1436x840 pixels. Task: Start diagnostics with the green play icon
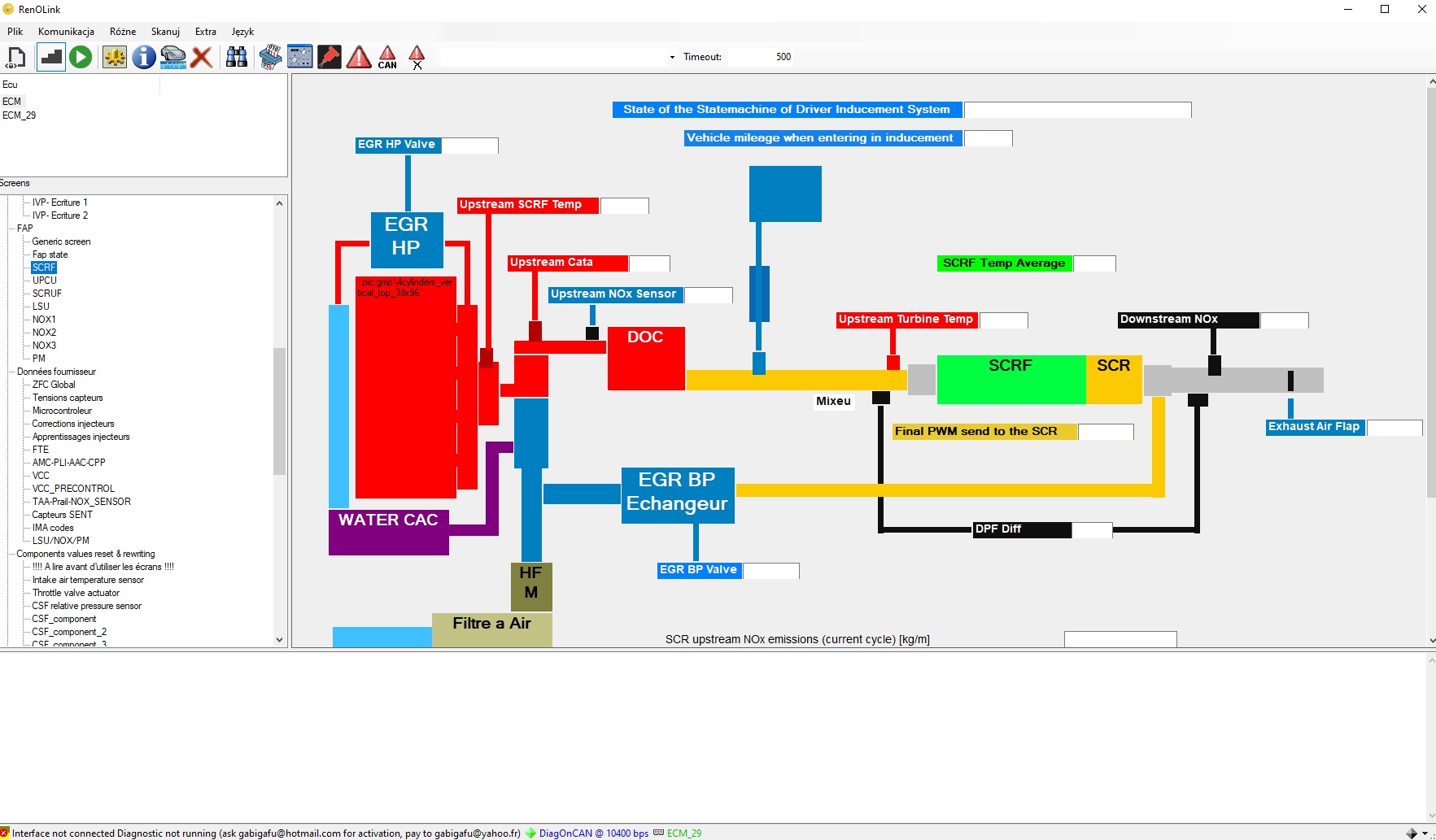point(81,58)
